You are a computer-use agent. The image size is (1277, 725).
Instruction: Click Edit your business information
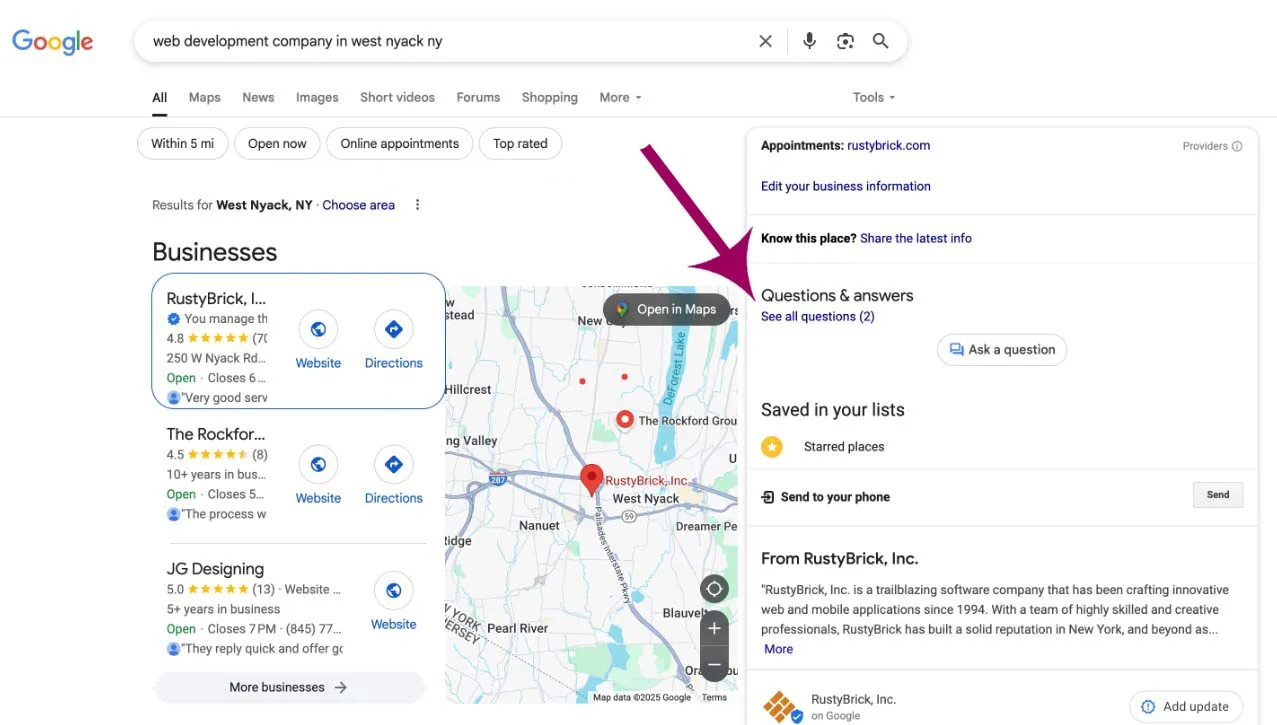click(846, 186)
